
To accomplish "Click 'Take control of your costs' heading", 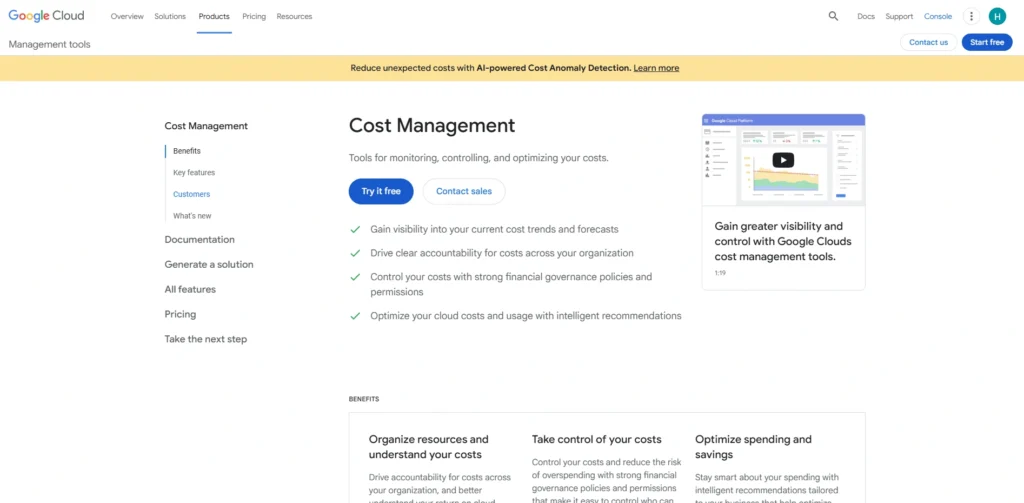I will 596,439.
